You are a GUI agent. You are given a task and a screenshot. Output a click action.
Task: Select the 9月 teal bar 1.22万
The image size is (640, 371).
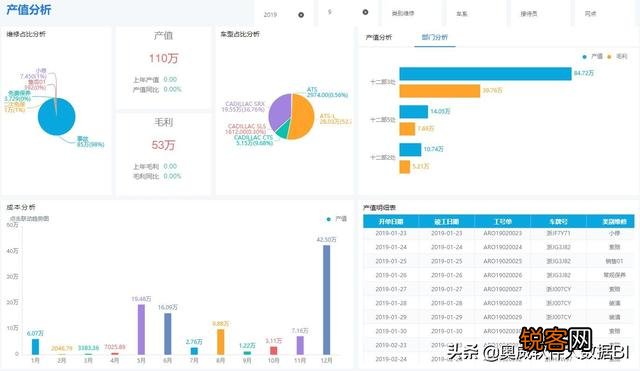[x=247, y=353]
